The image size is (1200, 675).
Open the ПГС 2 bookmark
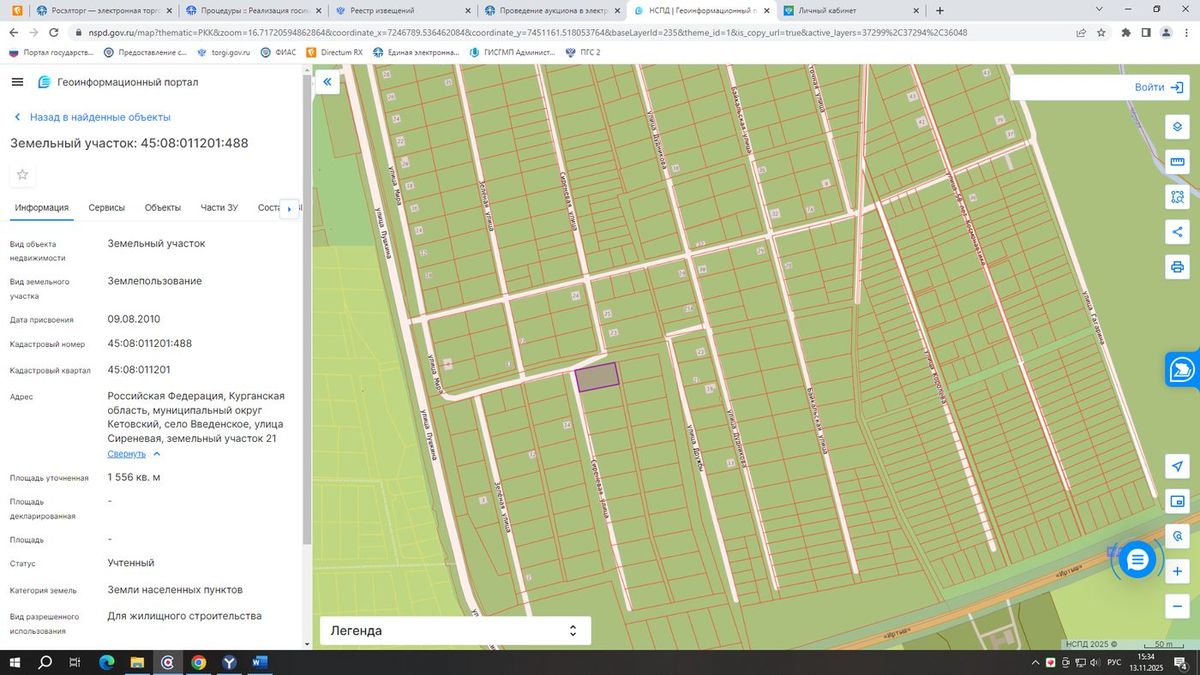(x=583, y=52)
